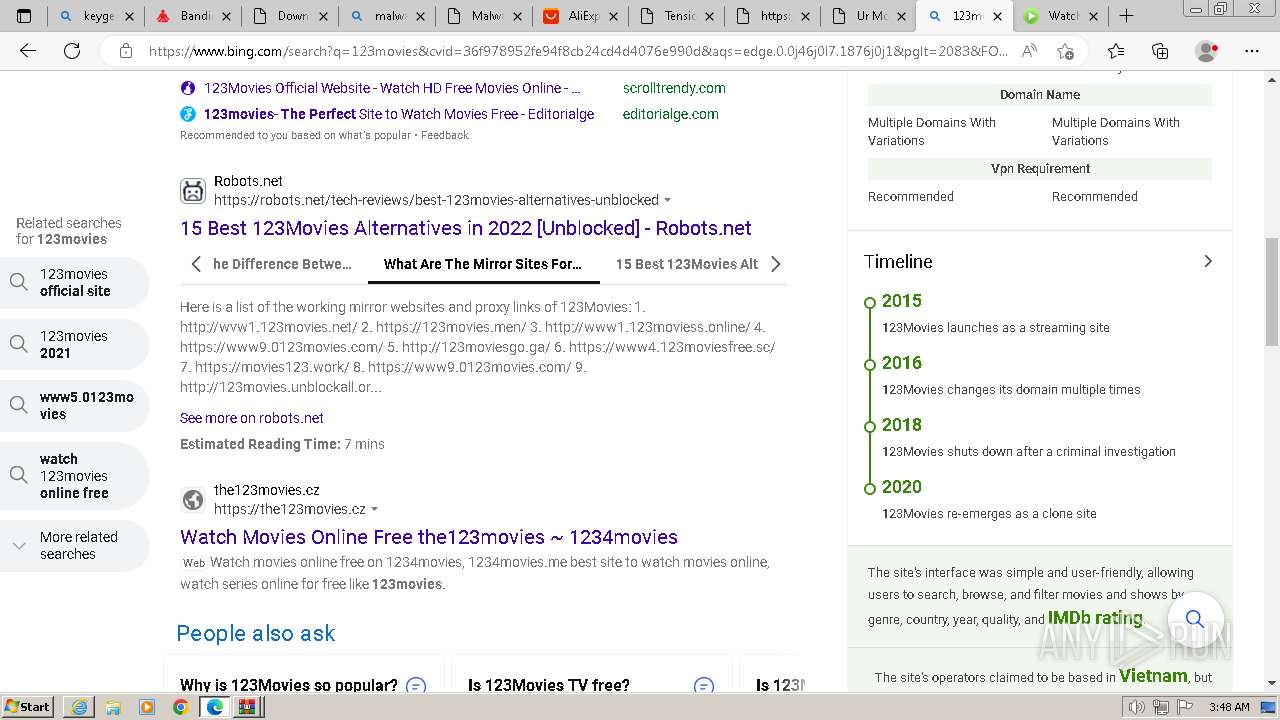Expand 'Why is 123Movies so popular?' question
The width and height of the screenshot is (1280, 720).
click(416, 686)
